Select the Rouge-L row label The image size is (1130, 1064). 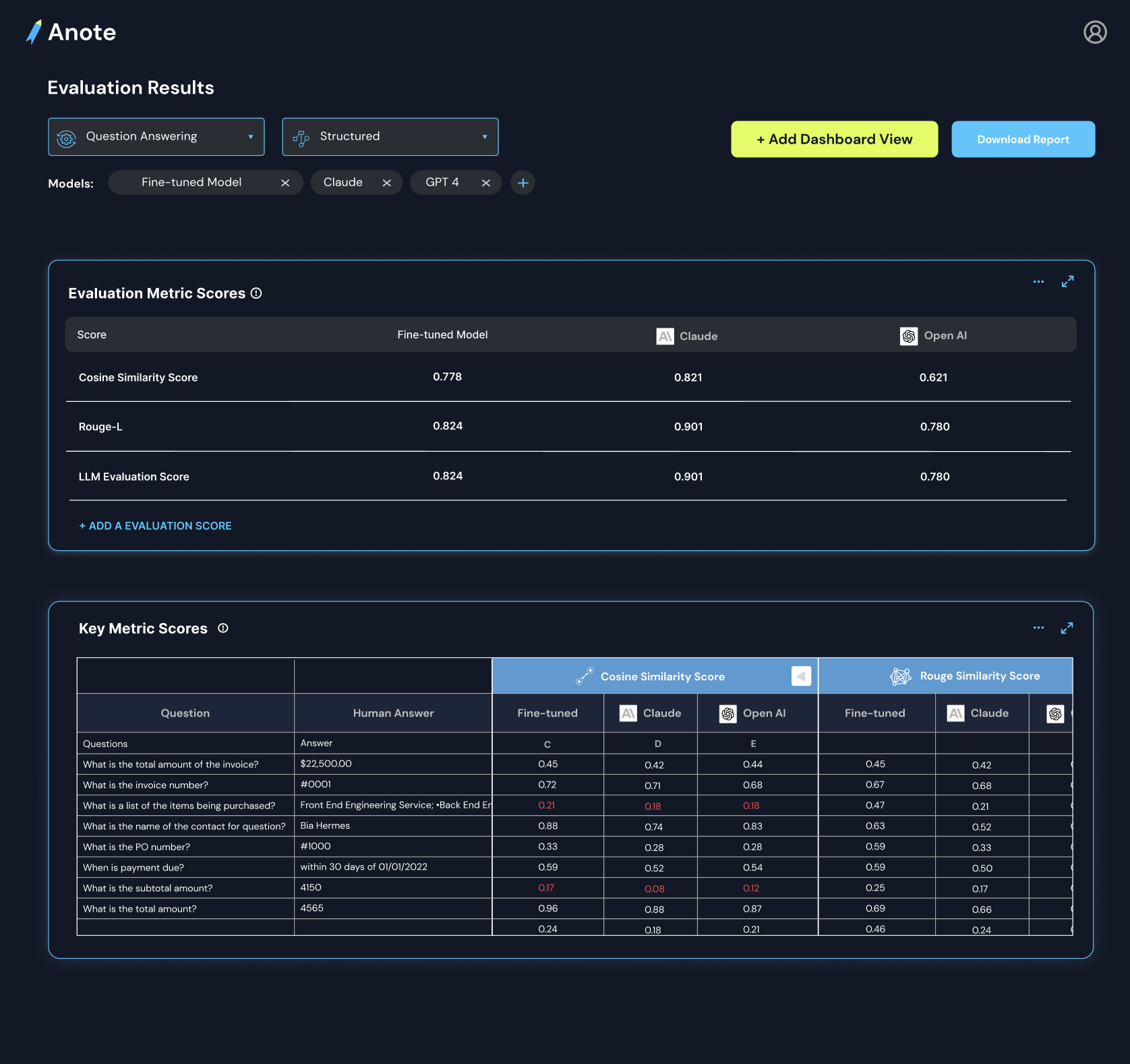(x=100, y=427)
